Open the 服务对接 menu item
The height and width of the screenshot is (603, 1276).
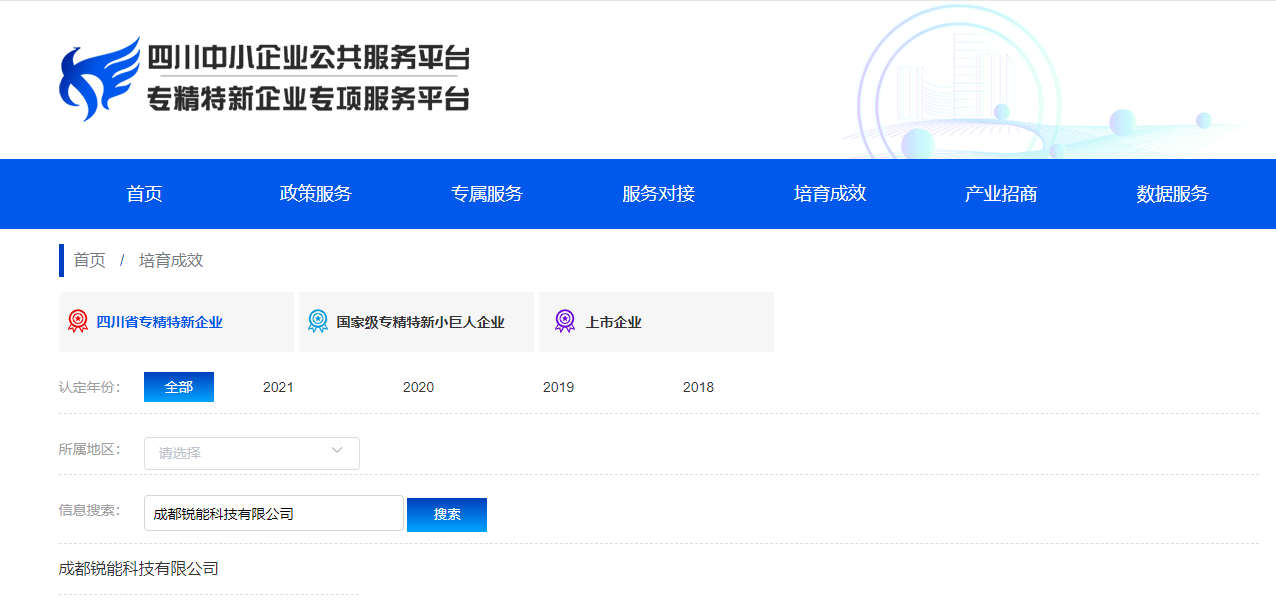click(x=657, y=194)
